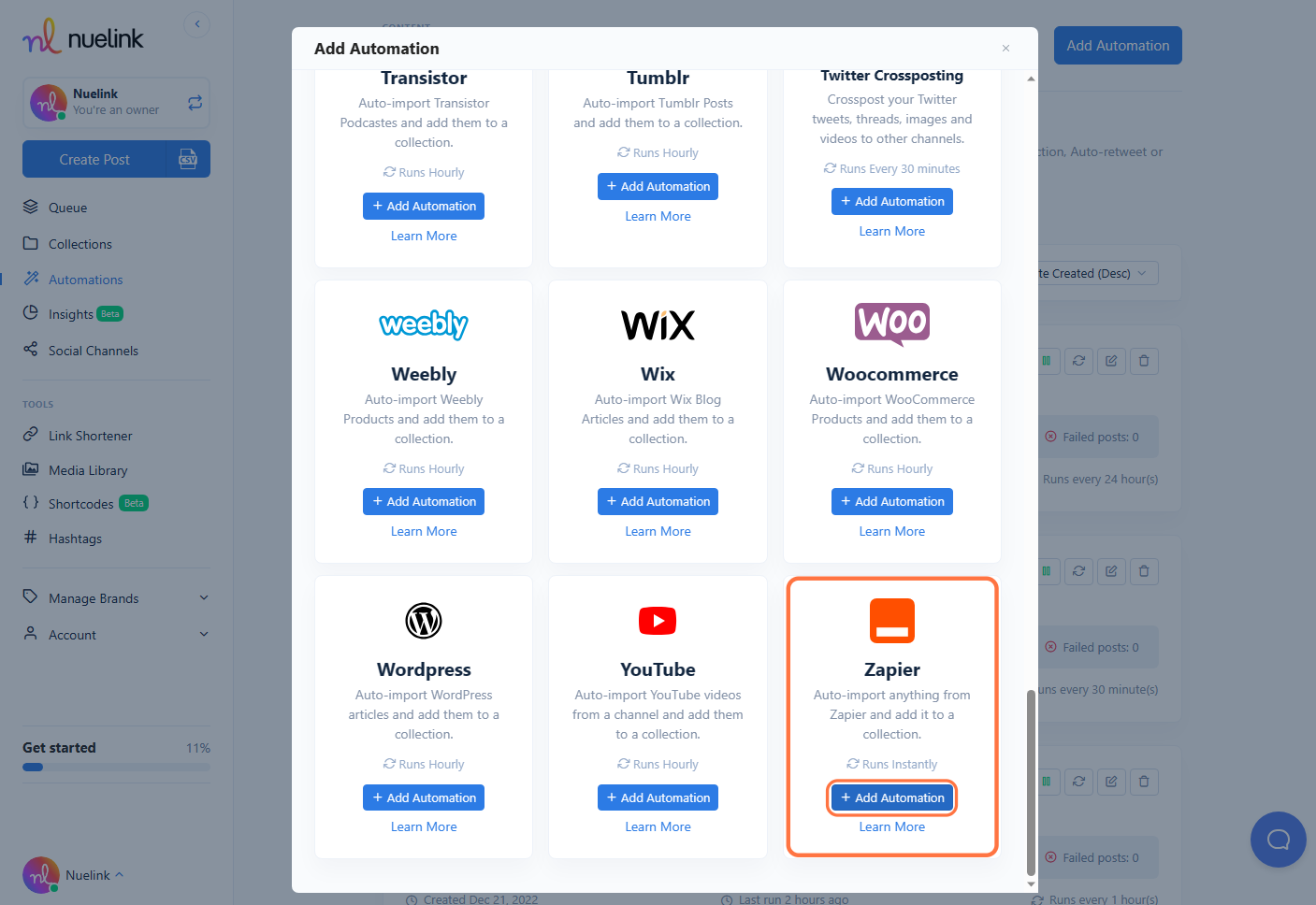Viewport: 1316px width, 905px height.
Task: Click the Add Automation button in page header
Action: coord(1118,45)
